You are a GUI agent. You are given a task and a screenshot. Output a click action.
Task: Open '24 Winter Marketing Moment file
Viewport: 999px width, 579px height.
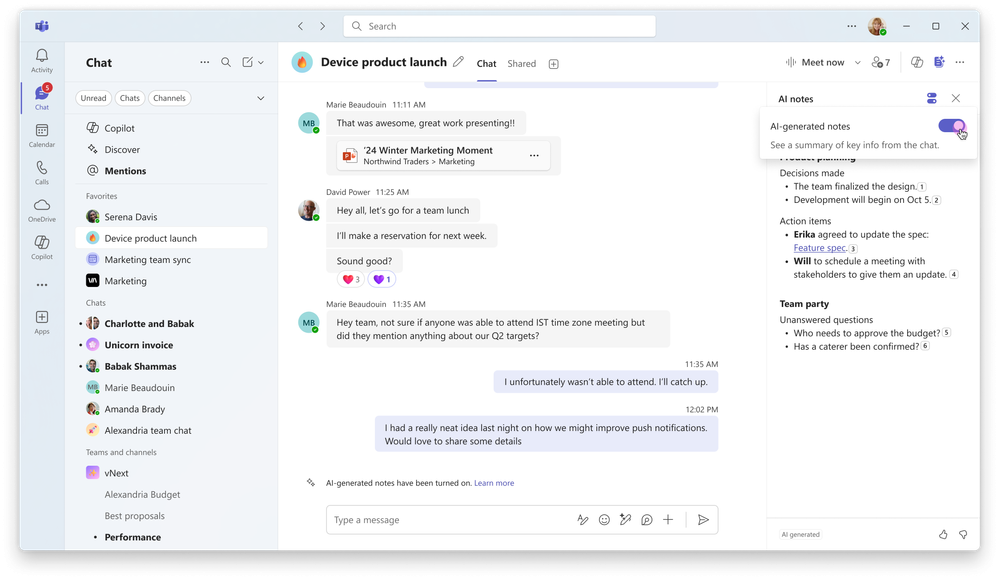point(443,155)
